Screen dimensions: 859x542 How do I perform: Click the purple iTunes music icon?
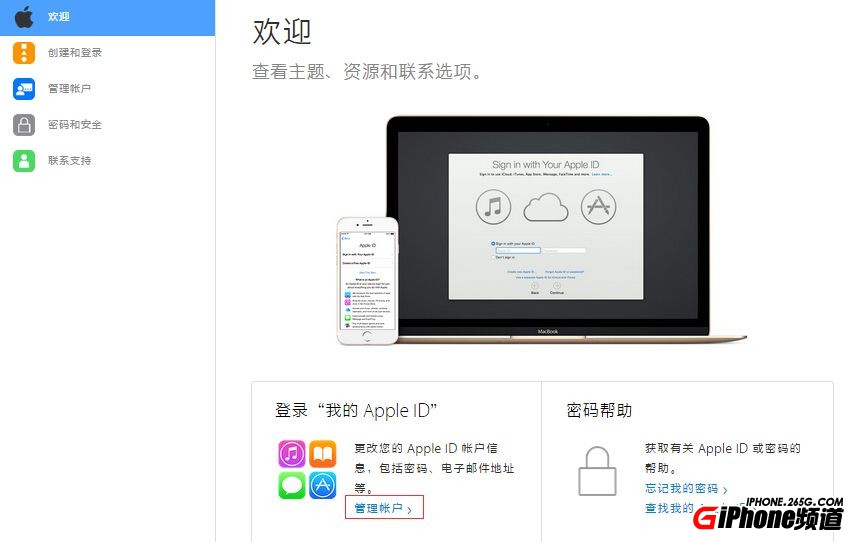[x=291, y=454]
